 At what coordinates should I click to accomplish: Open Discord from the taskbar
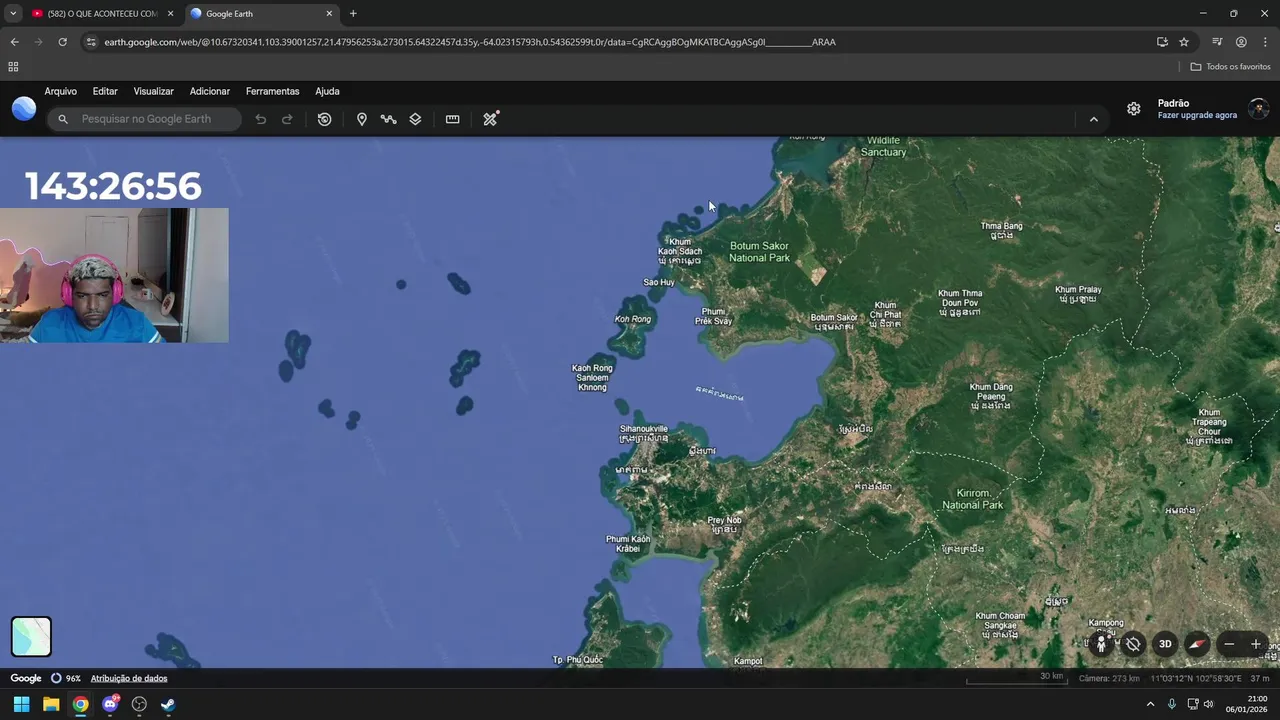tap(110, 704)
